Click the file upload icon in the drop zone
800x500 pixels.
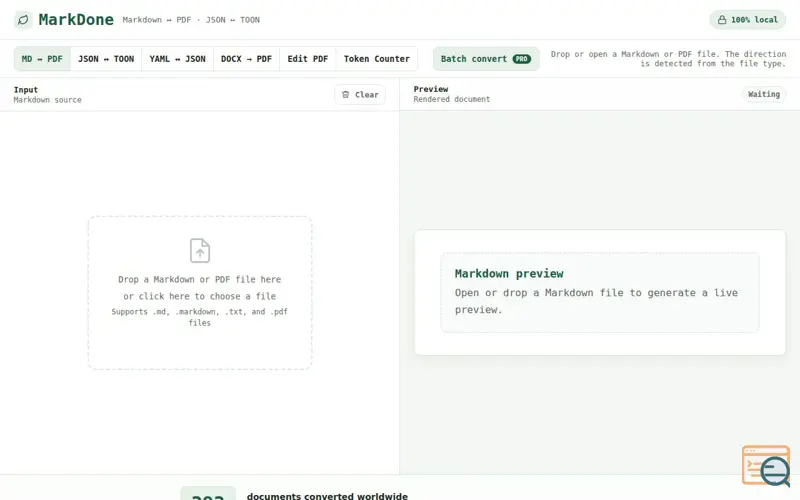200,251
